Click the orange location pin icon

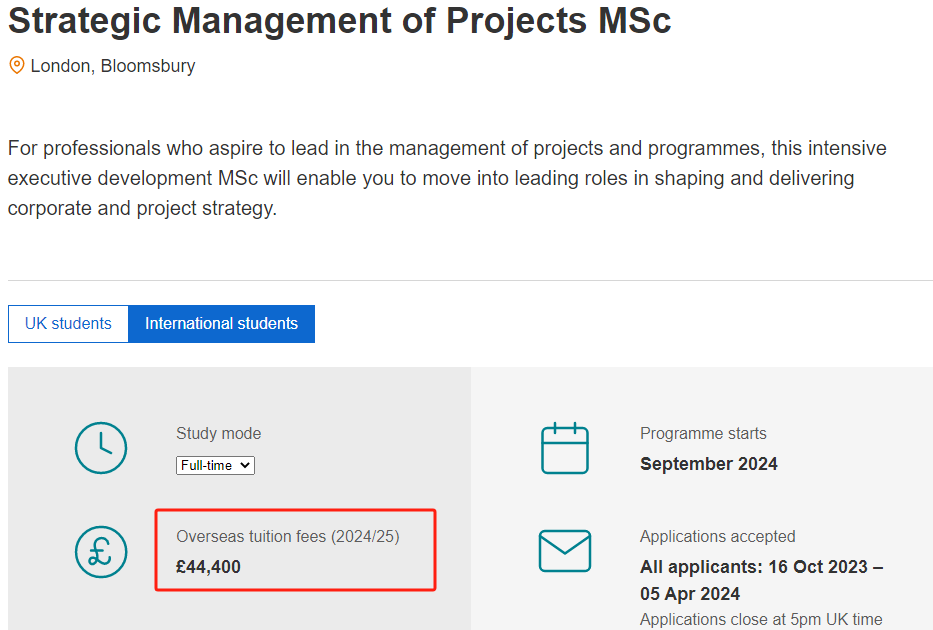[17, 65]
